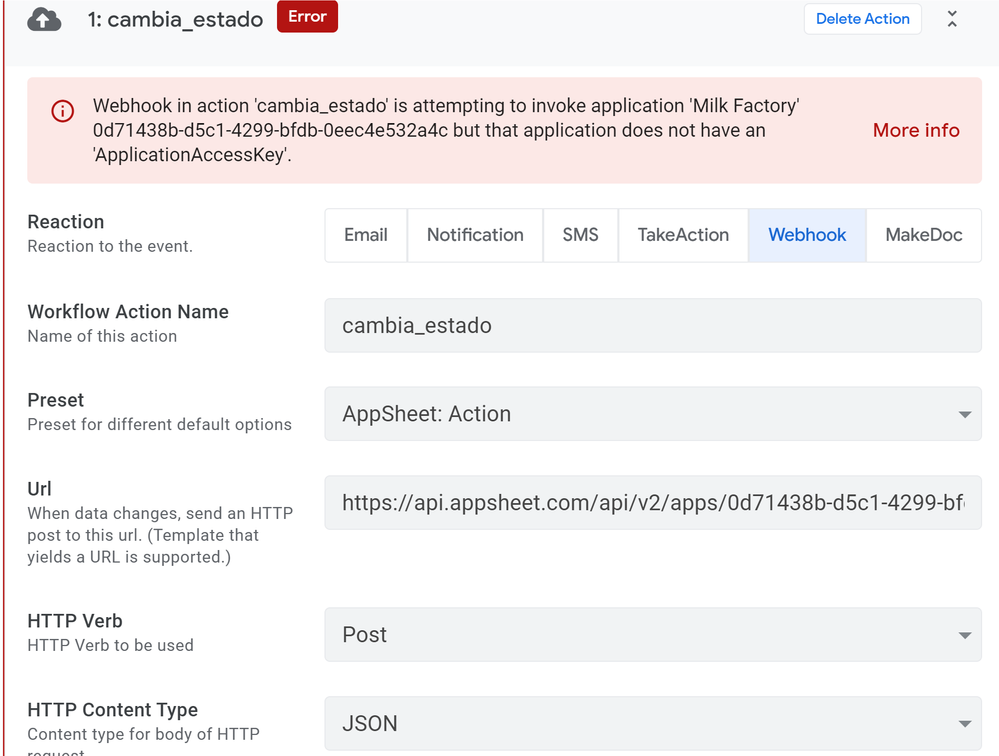Click the 'HTTP Verb' label

point(75,620)
